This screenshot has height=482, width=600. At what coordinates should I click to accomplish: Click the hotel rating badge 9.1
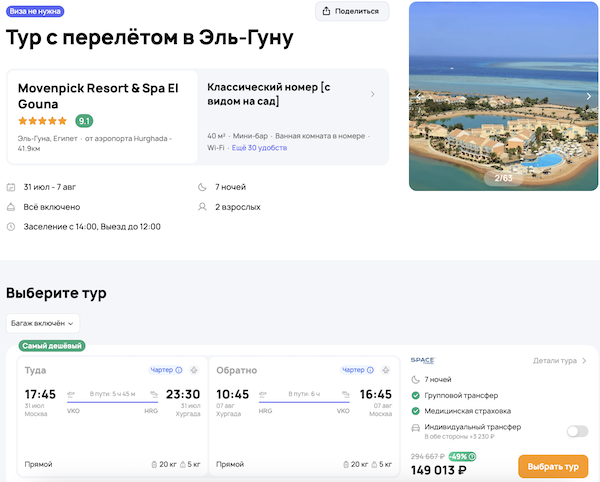click(x=85, y=121)
